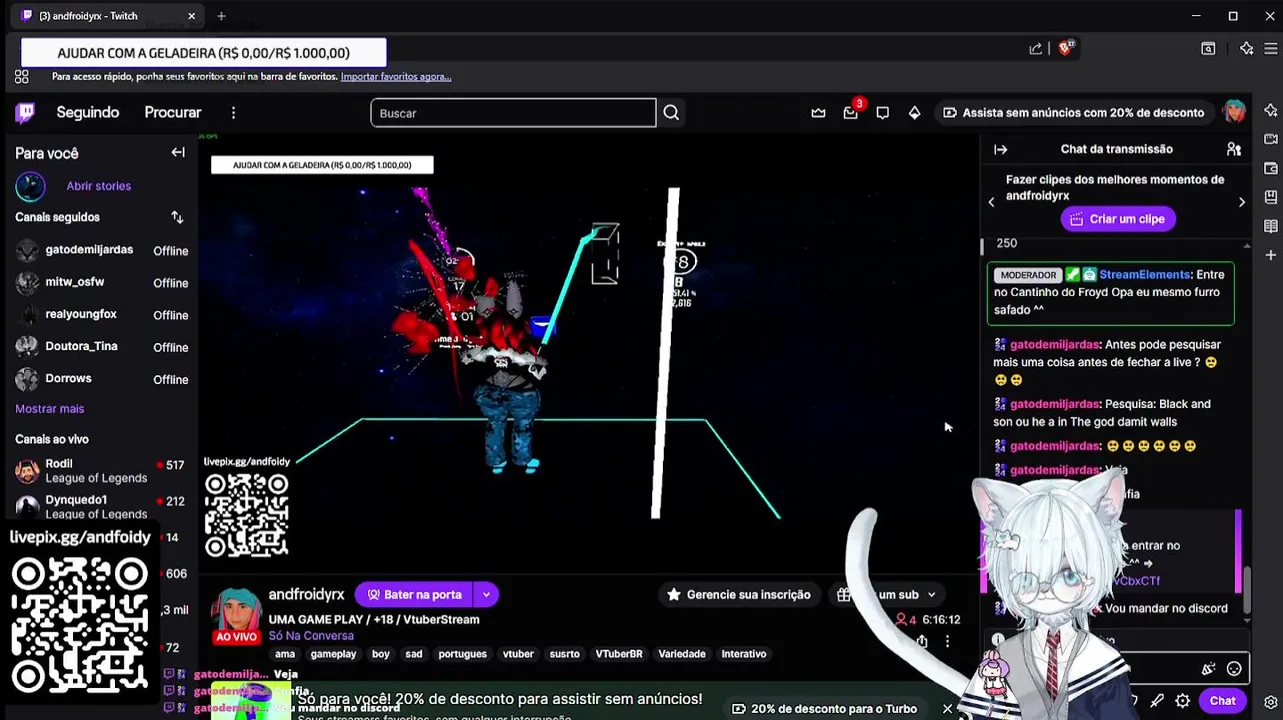Click Criar um clipe button
The image size is (1283, 720).
pos(1117,219)
